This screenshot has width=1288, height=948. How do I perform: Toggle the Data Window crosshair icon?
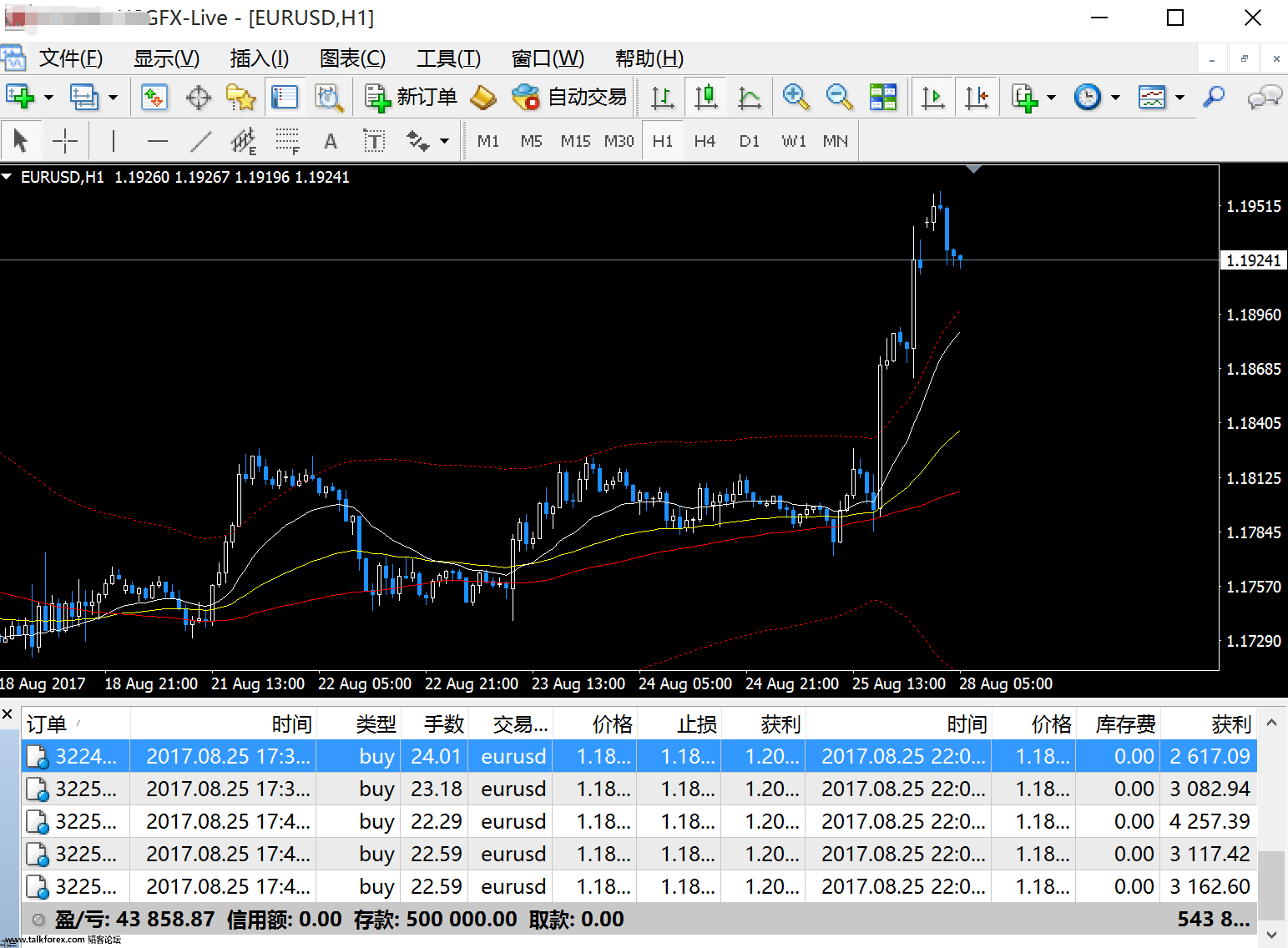pos(199,97)
